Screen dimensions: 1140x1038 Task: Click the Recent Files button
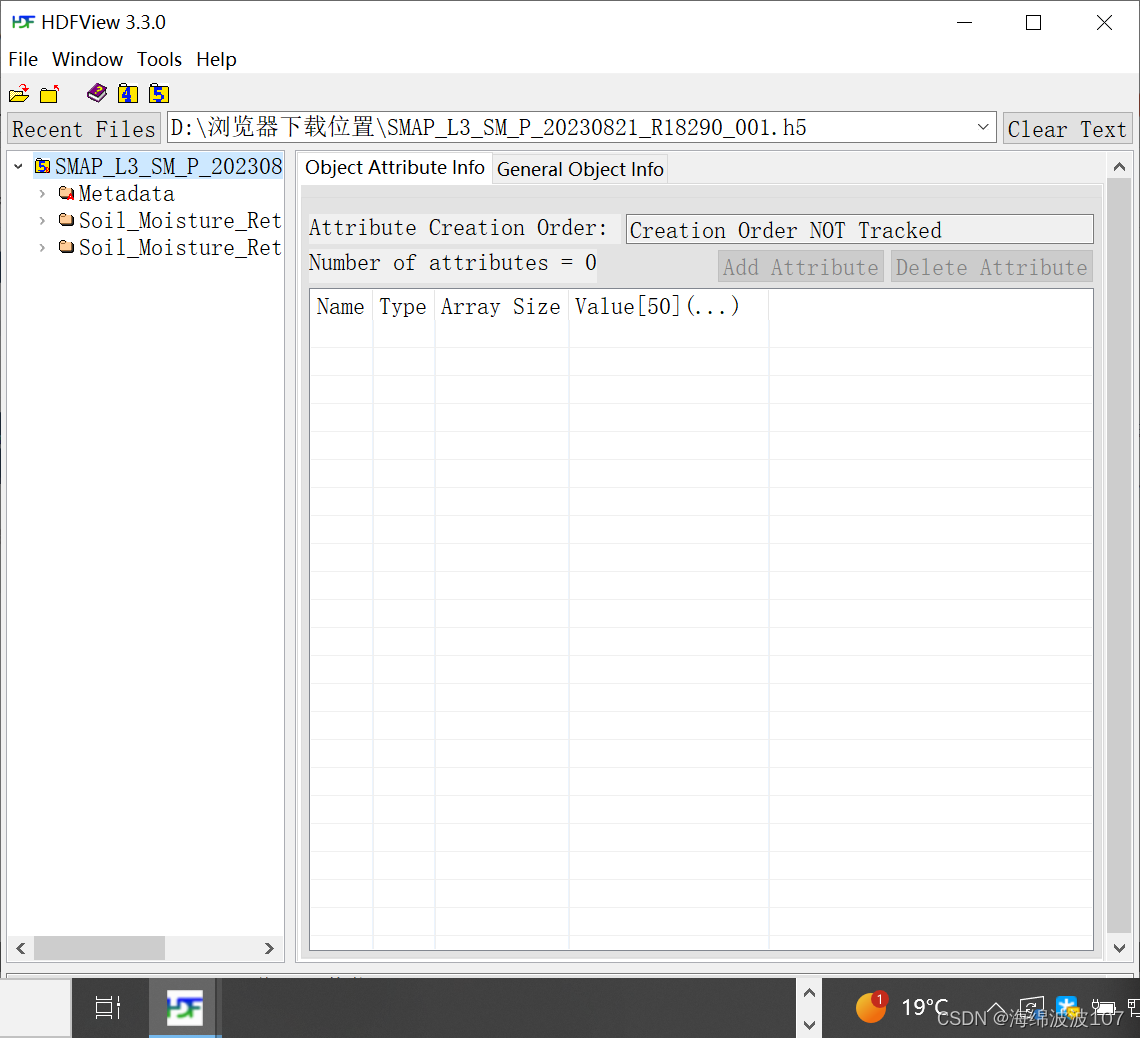coord(84,129)
